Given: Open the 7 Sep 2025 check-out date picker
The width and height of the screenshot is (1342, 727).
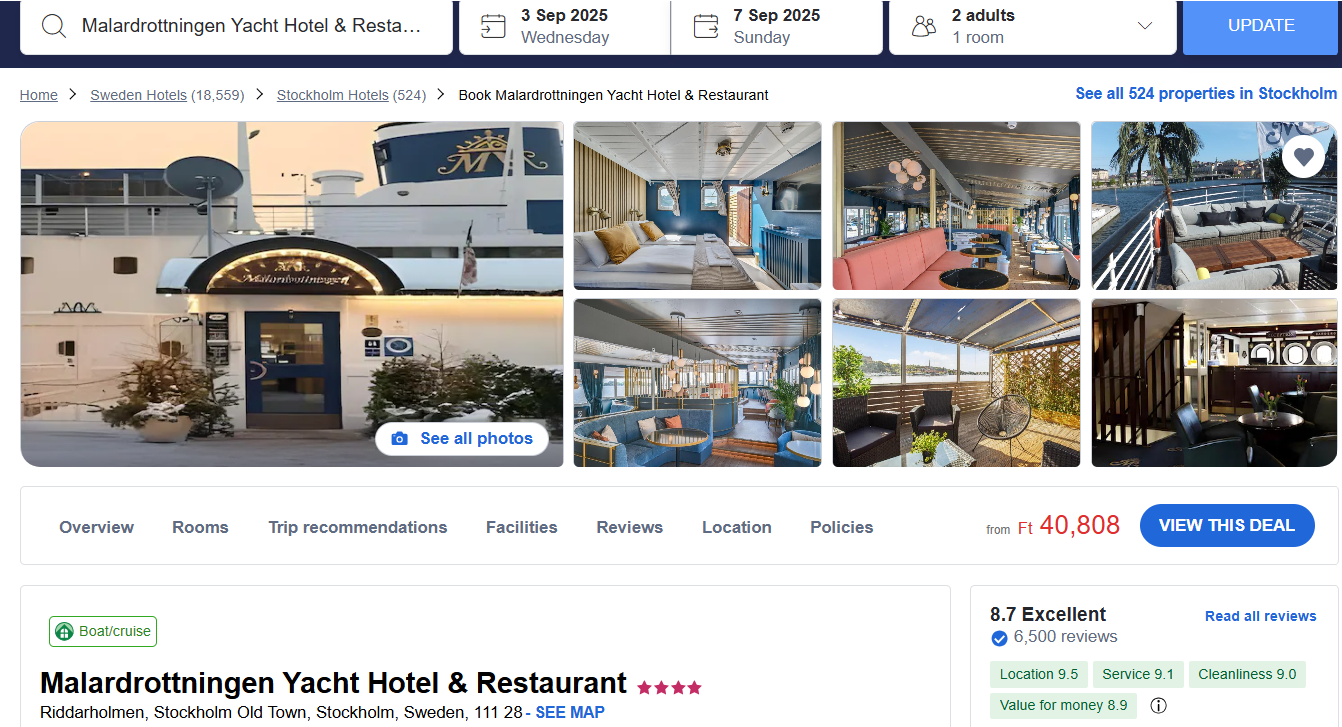Looking at the screenshot, I should 777,26.
